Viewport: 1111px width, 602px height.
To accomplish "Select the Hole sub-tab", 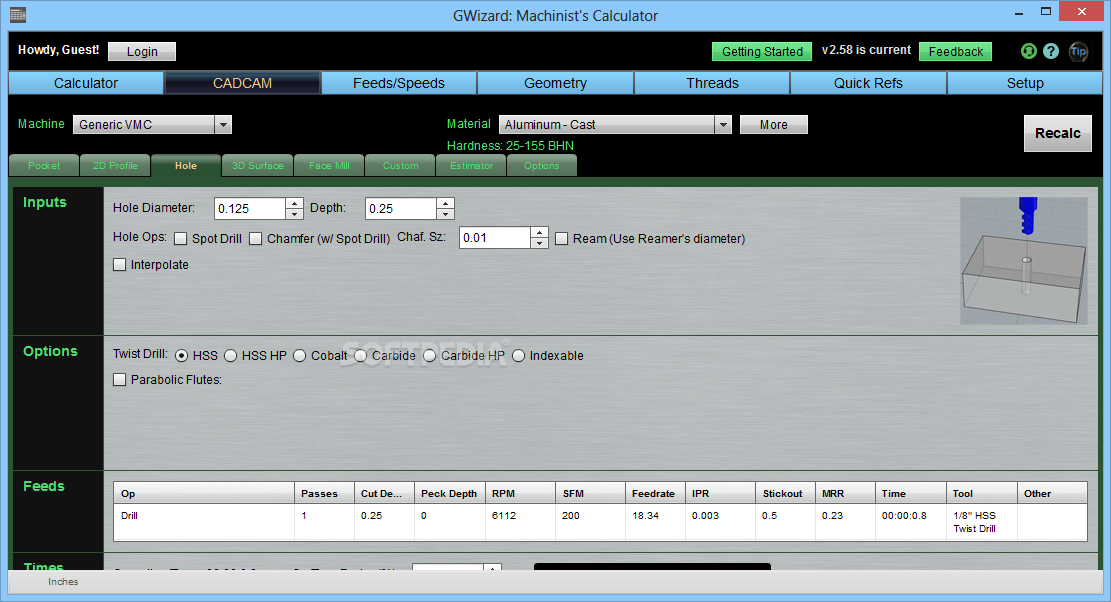I will click(186, 166).
